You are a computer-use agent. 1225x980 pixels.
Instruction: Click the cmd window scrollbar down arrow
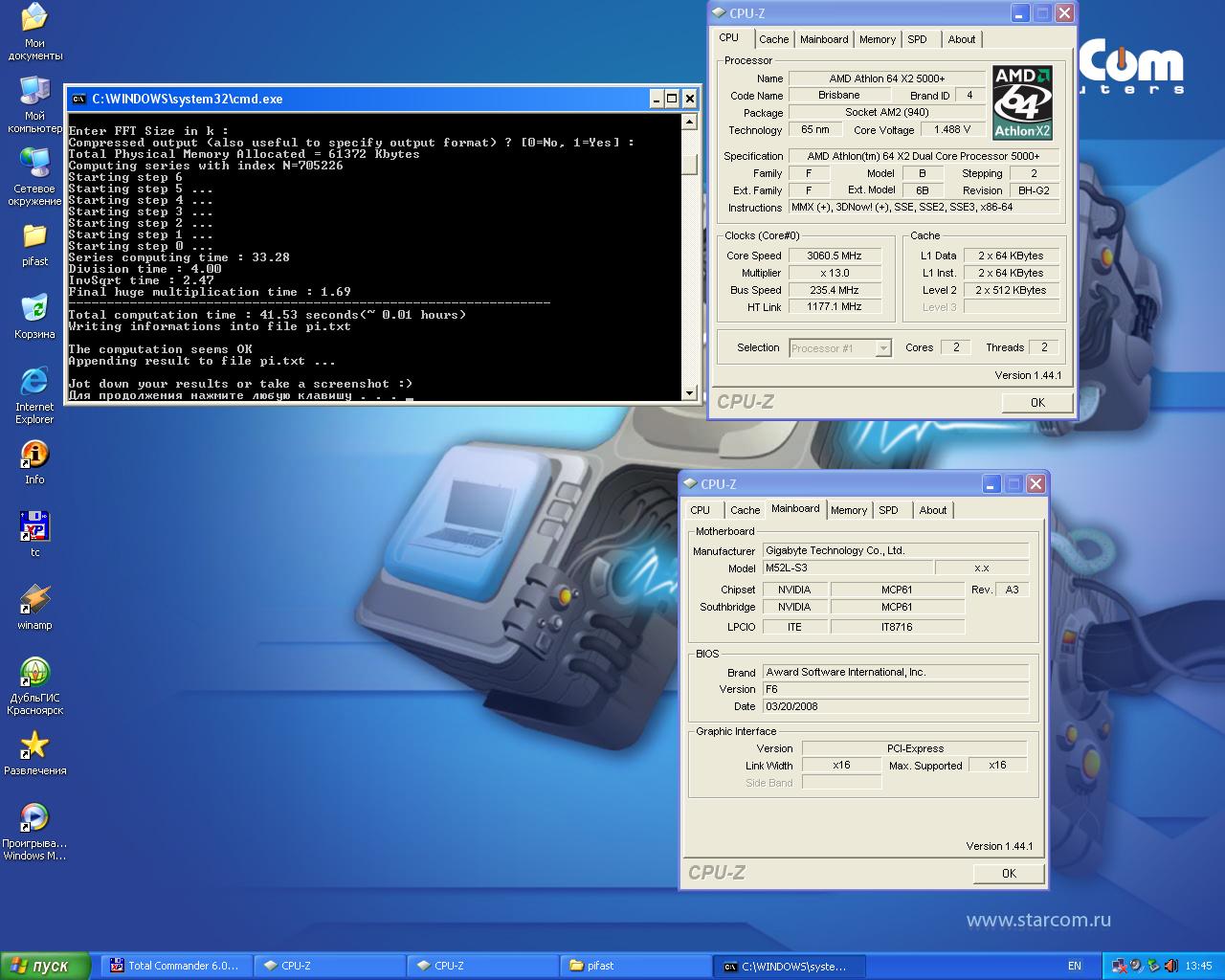[x=689, y=392]
